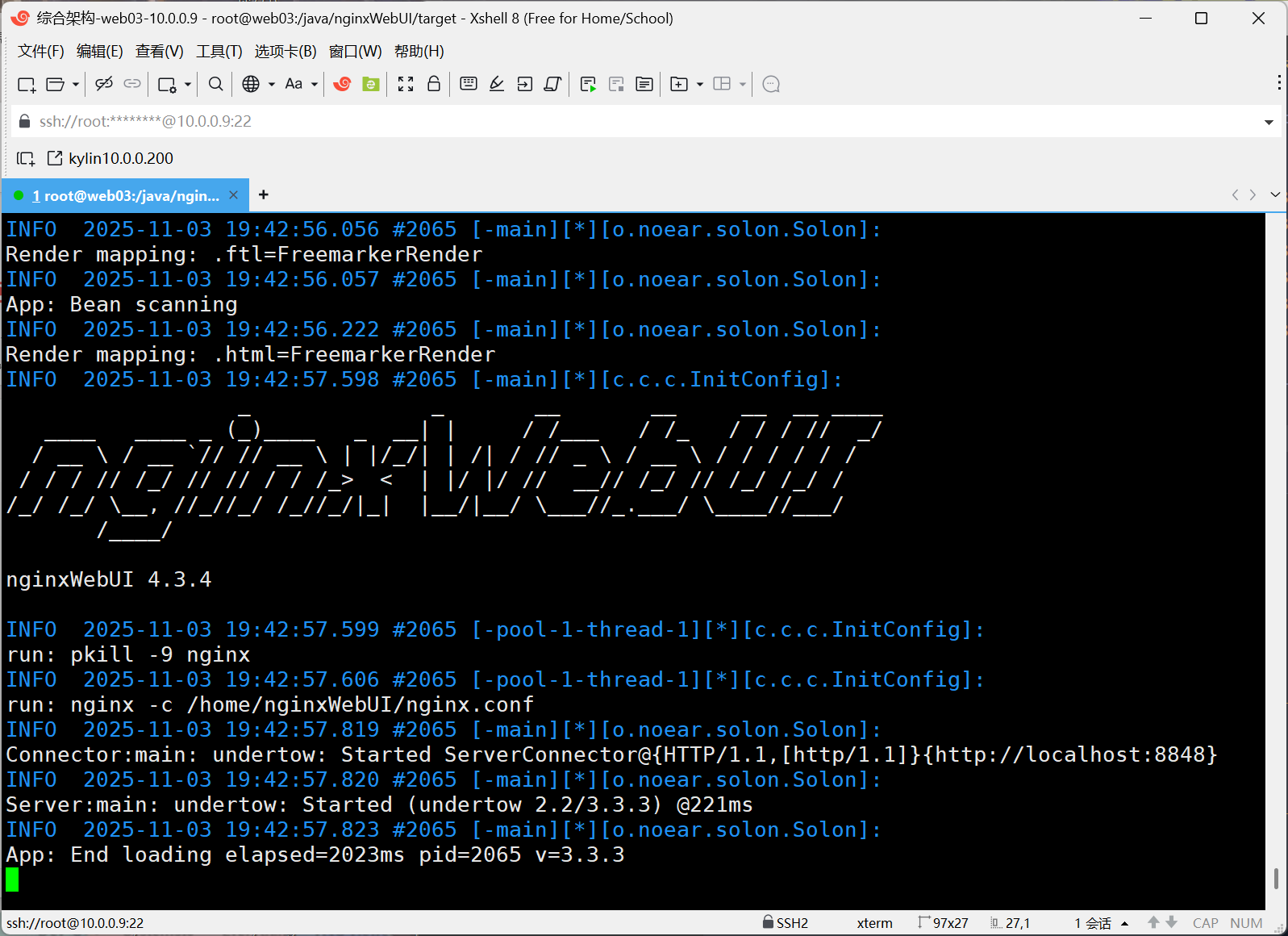Screen dimensions: 1288x936
Task: Open the 工具(T) menu
Action: coord(219,52)
